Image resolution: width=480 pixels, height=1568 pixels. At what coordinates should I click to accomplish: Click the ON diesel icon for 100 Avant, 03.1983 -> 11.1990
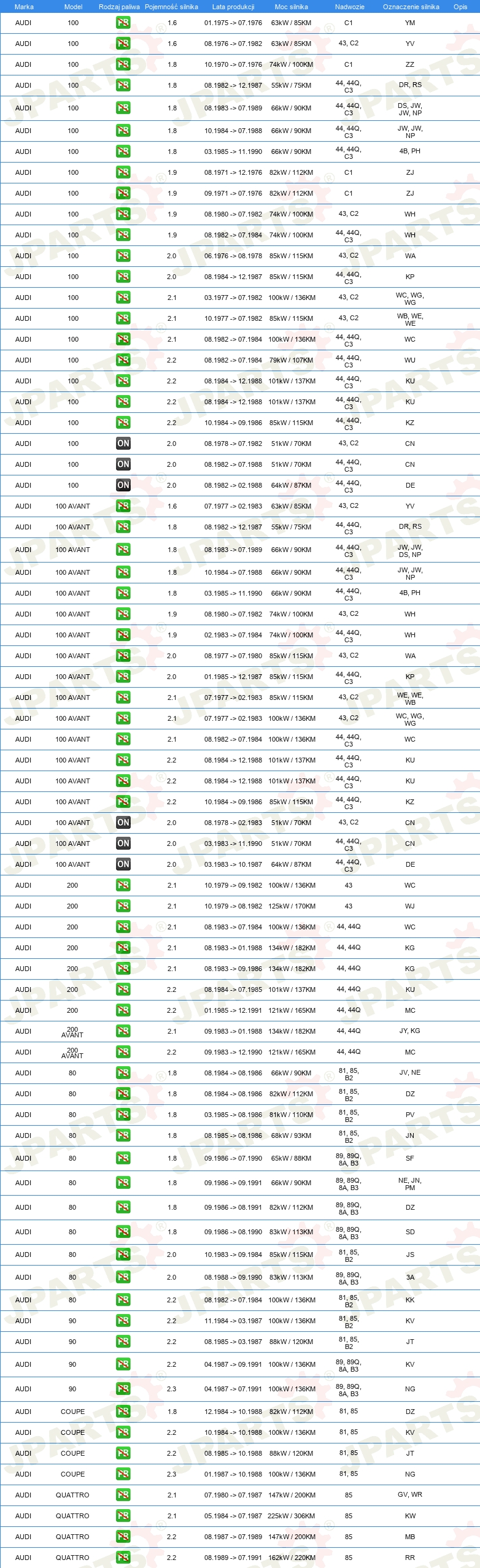tap(123, 844)
